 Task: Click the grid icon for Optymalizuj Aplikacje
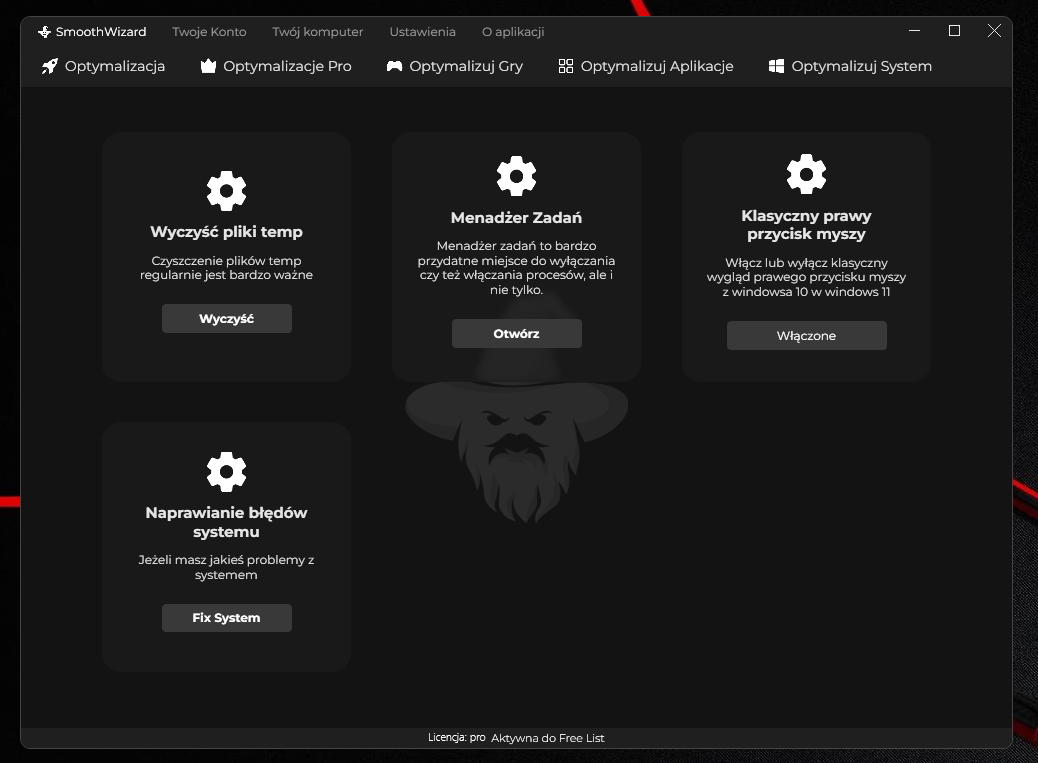pyautogui.click(x=566, y=66)
